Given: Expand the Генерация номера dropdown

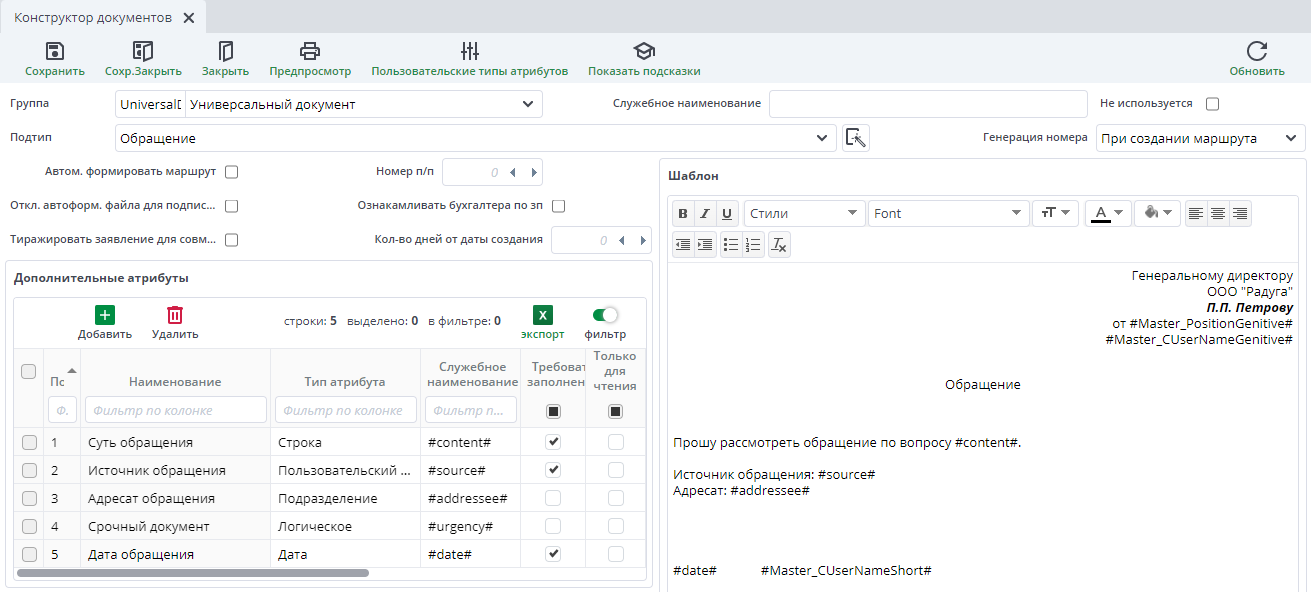Looking at the screenshot, I should pos(1201,138).
